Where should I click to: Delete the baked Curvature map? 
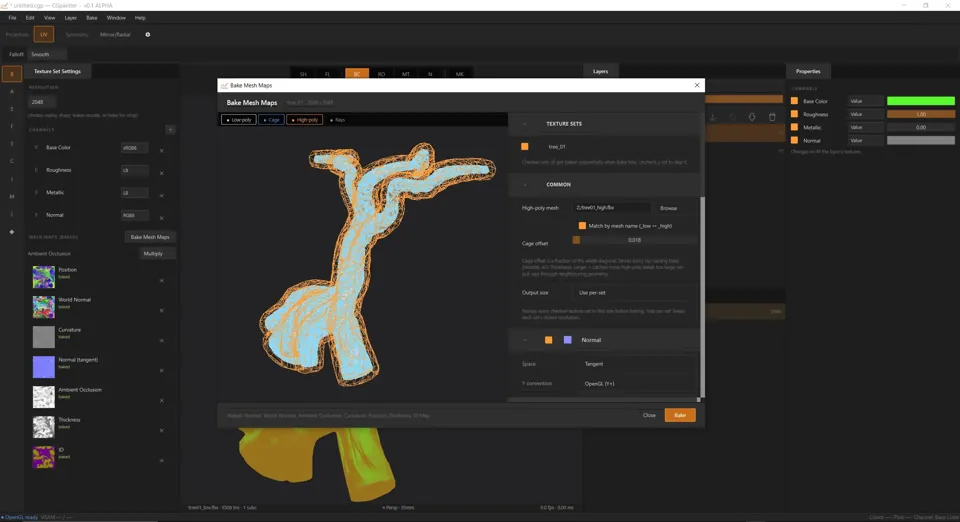tap(162, 340)
